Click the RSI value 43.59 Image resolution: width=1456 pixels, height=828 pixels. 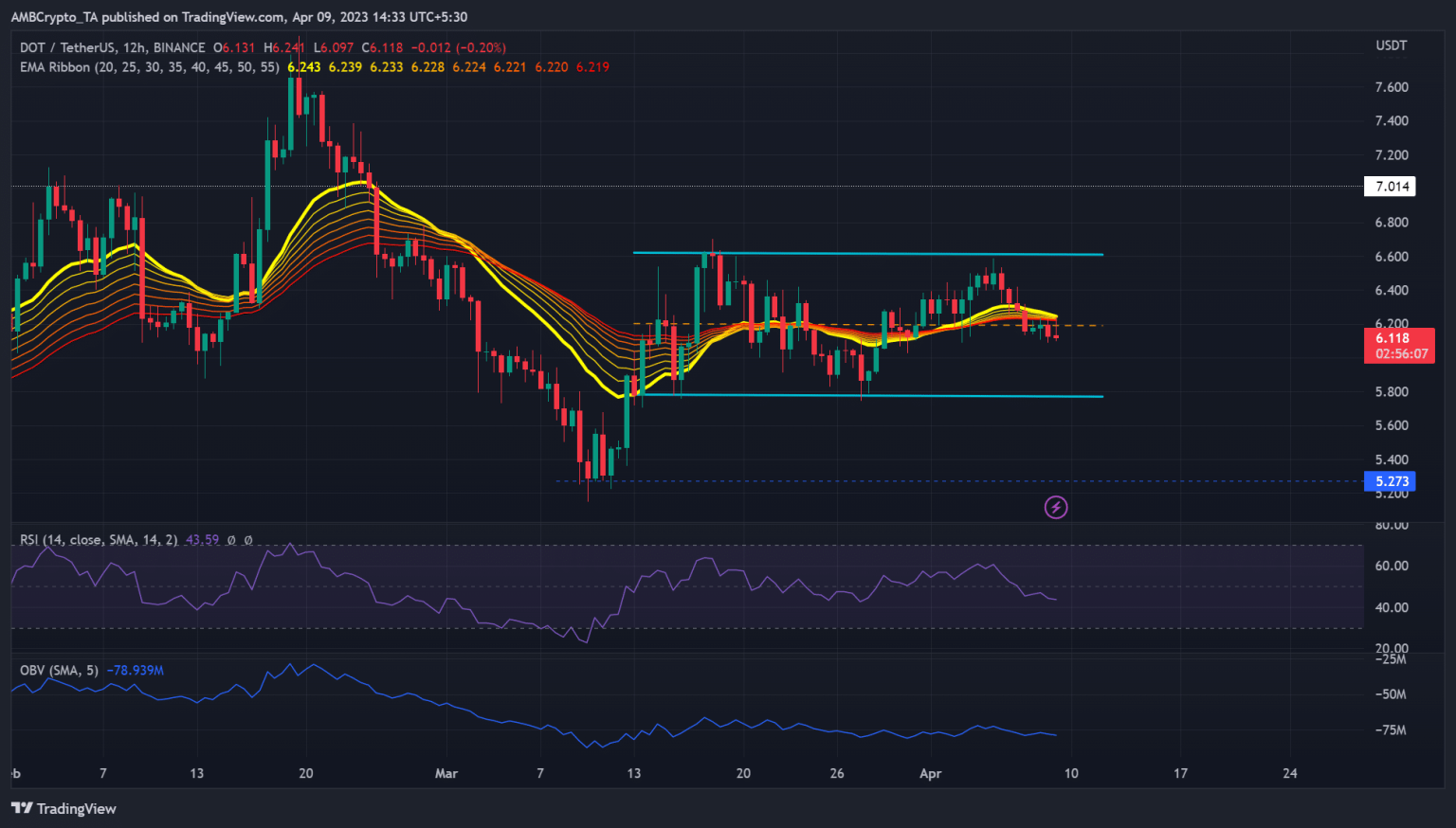click(x=202, y=540)
